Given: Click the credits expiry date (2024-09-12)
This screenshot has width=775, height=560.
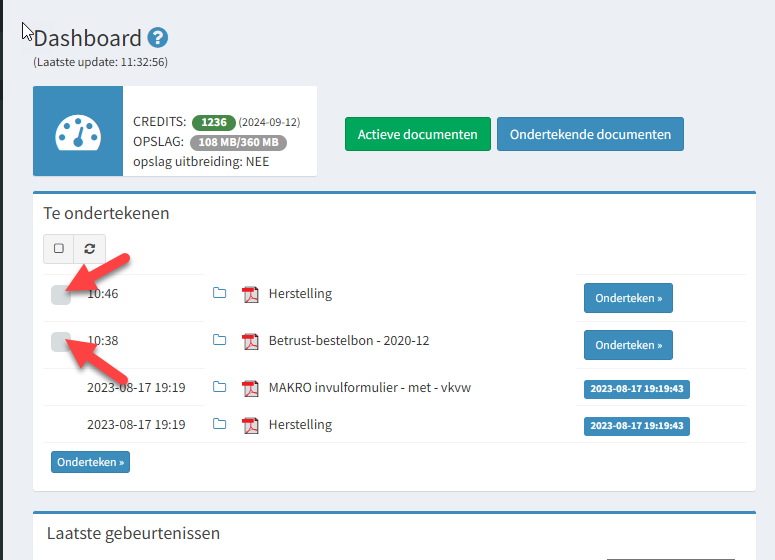Looking at the screenshot, I should 269,122.
